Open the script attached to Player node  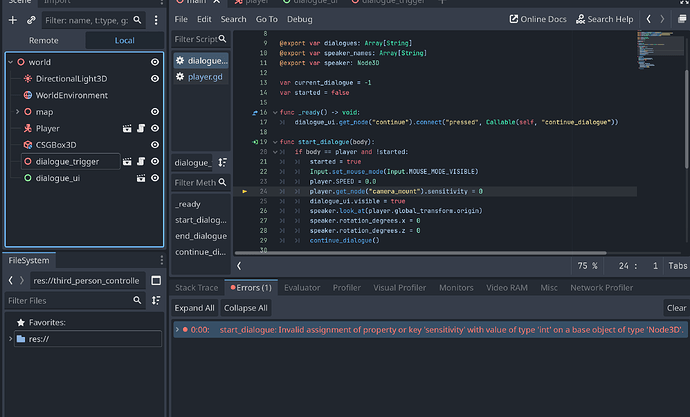(143, 128)
